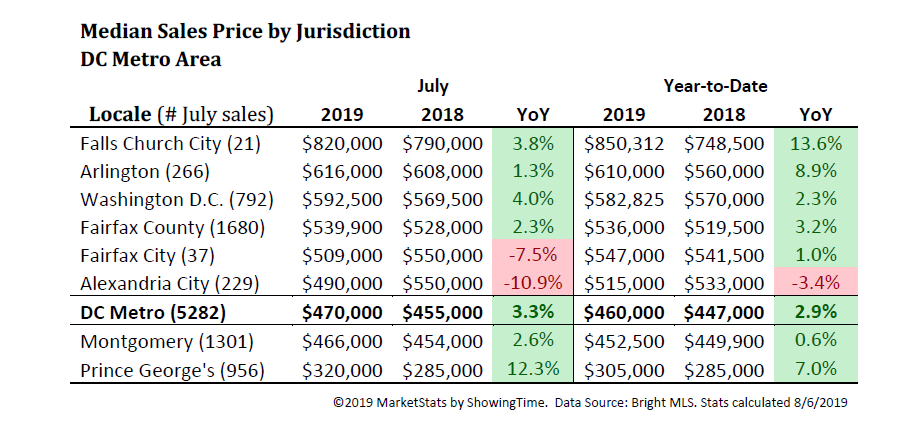The height and width of the screenshot is (426, 908).
Task: Click the Median Sales Price by Jurisdiction title
Action: tap(245, 31)
